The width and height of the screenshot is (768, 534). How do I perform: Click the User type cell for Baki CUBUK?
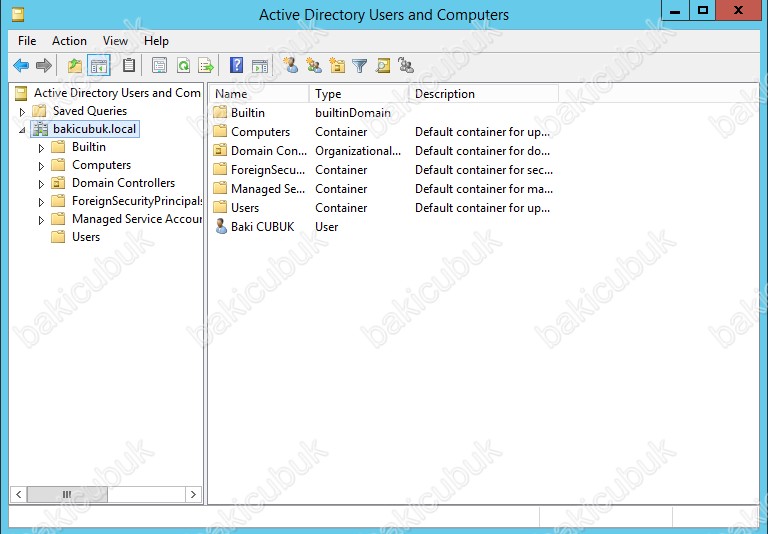click(x=326, y=227)
